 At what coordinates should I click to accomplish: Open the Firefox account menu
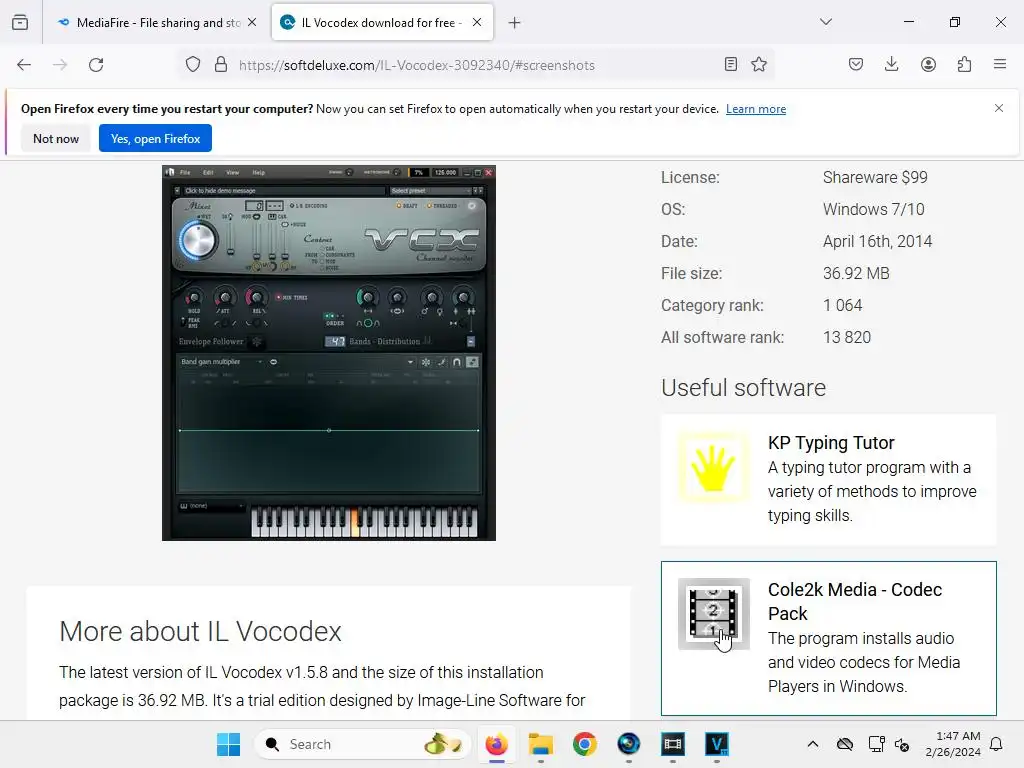(928, 64)
